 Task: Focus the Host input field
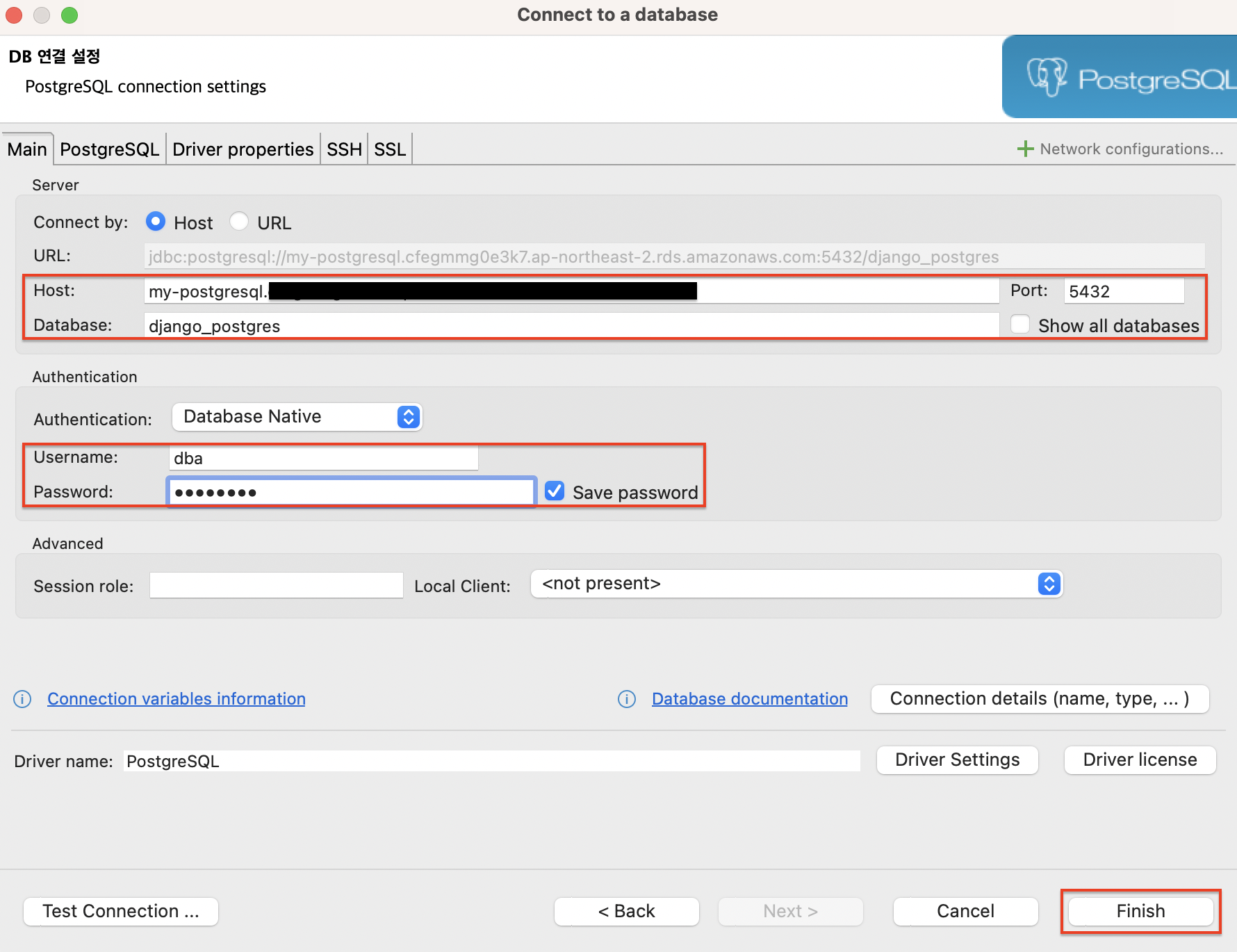[571, 291]
